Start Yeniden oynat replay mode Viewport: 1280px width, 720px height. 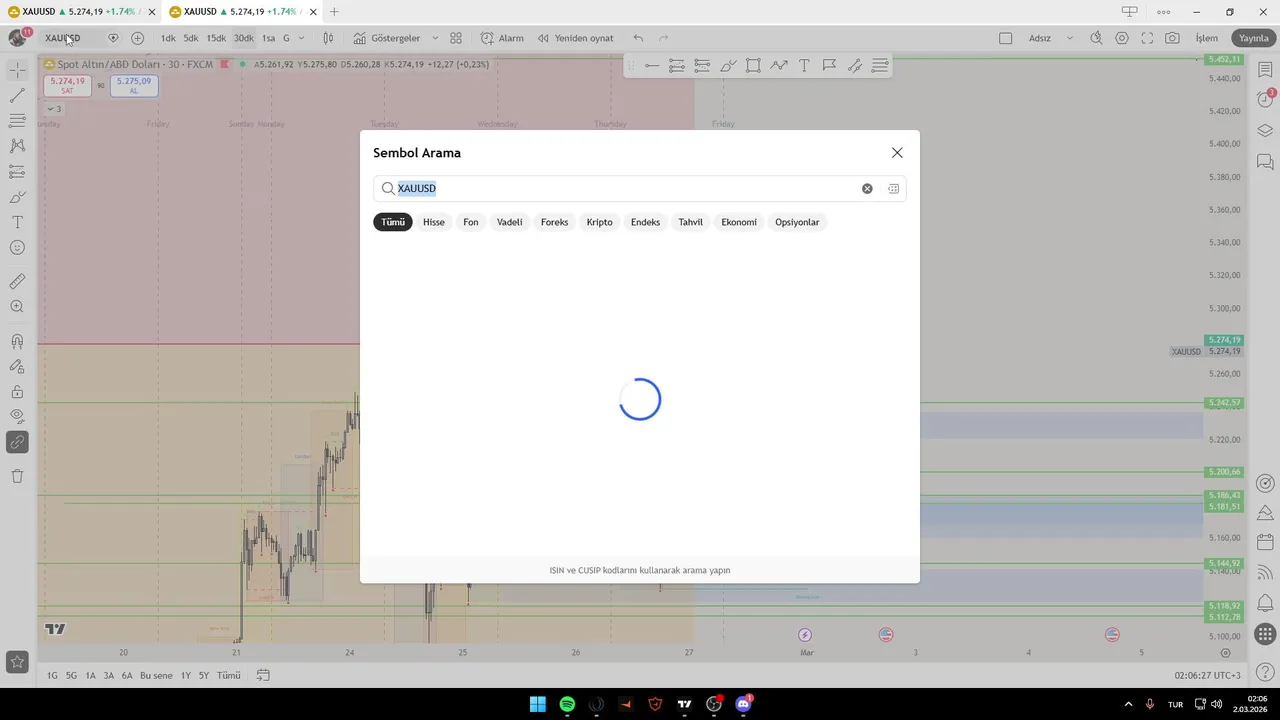[575, 38]
